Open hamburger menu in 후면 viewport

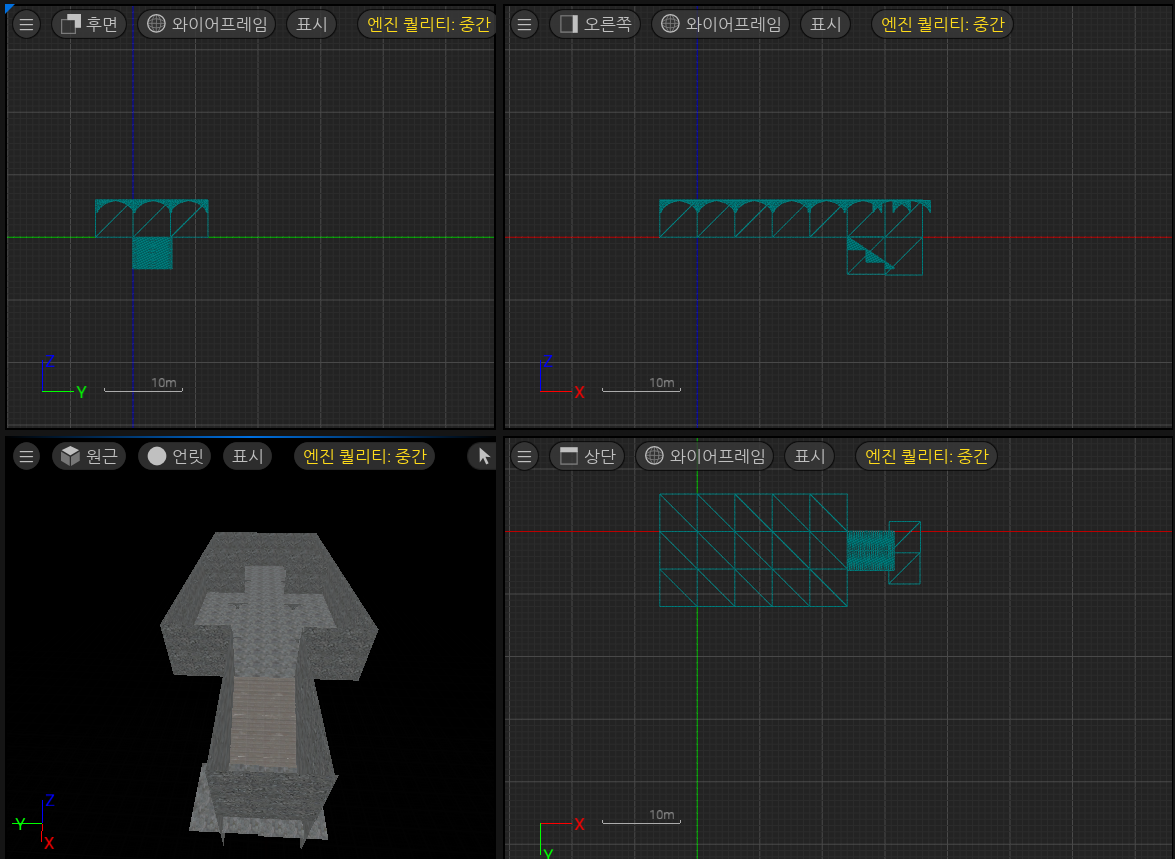pos(26,24)
